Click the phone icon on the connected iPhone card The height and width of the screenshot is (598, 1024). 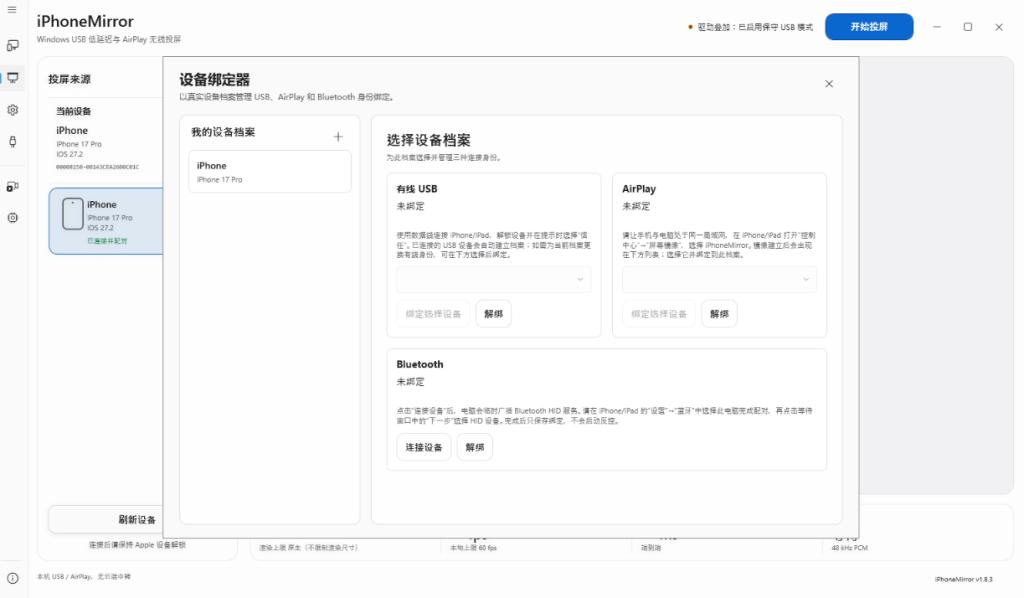[72, 214]
